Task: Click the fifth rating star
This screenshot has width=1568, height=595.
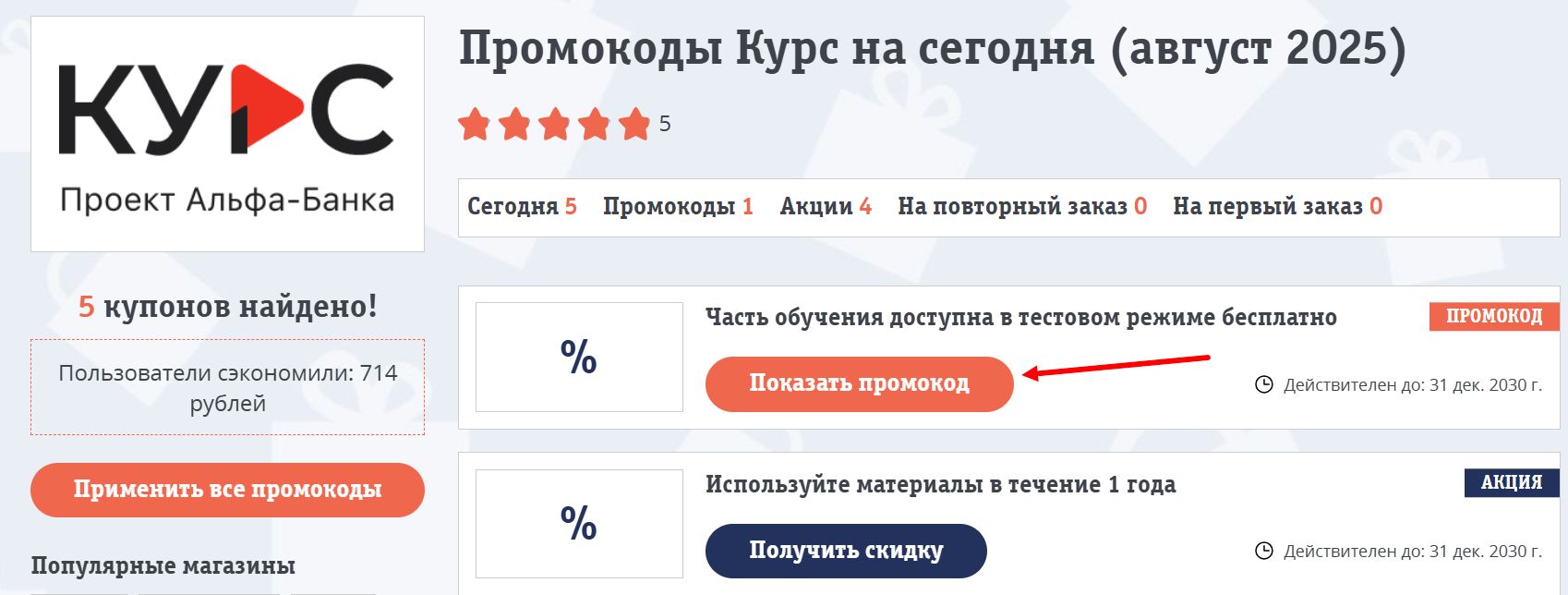Action: (635, 122)
